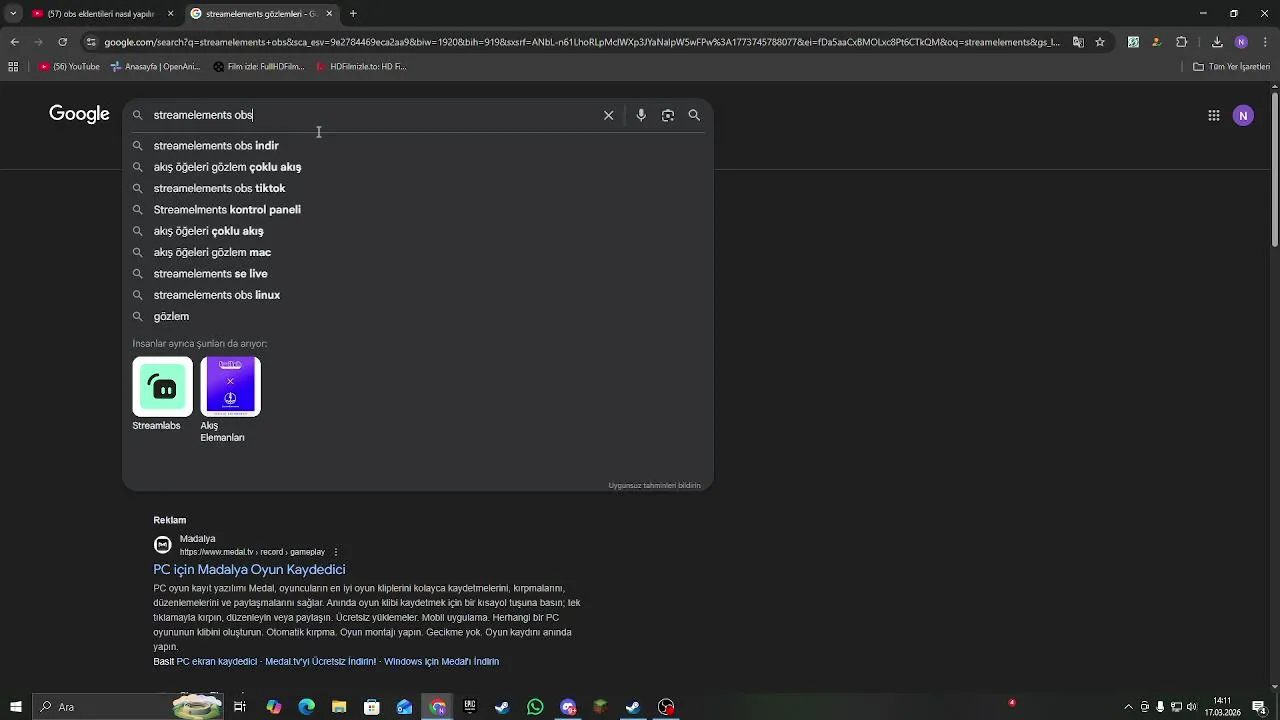
Task: Click the Windows taskbar search box Ara
Action: (128, 707)
